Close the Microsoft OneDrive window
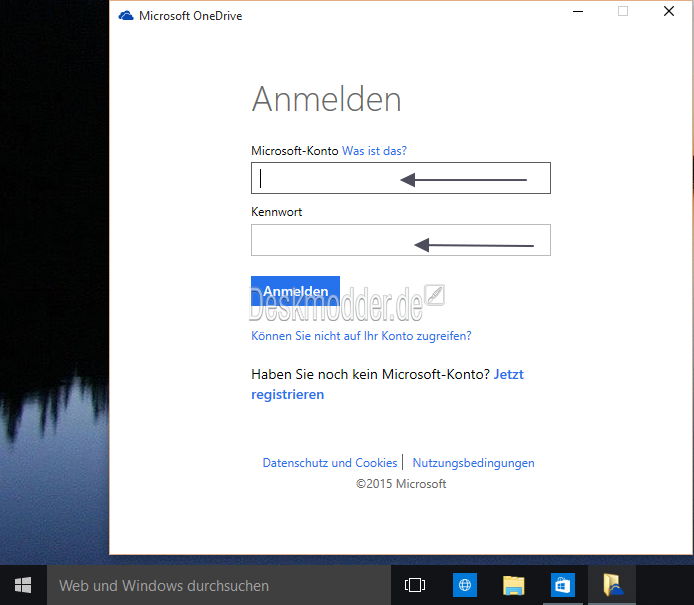Image resolution: width=694 pixels, height=605 pixels. tap(669, 12)
